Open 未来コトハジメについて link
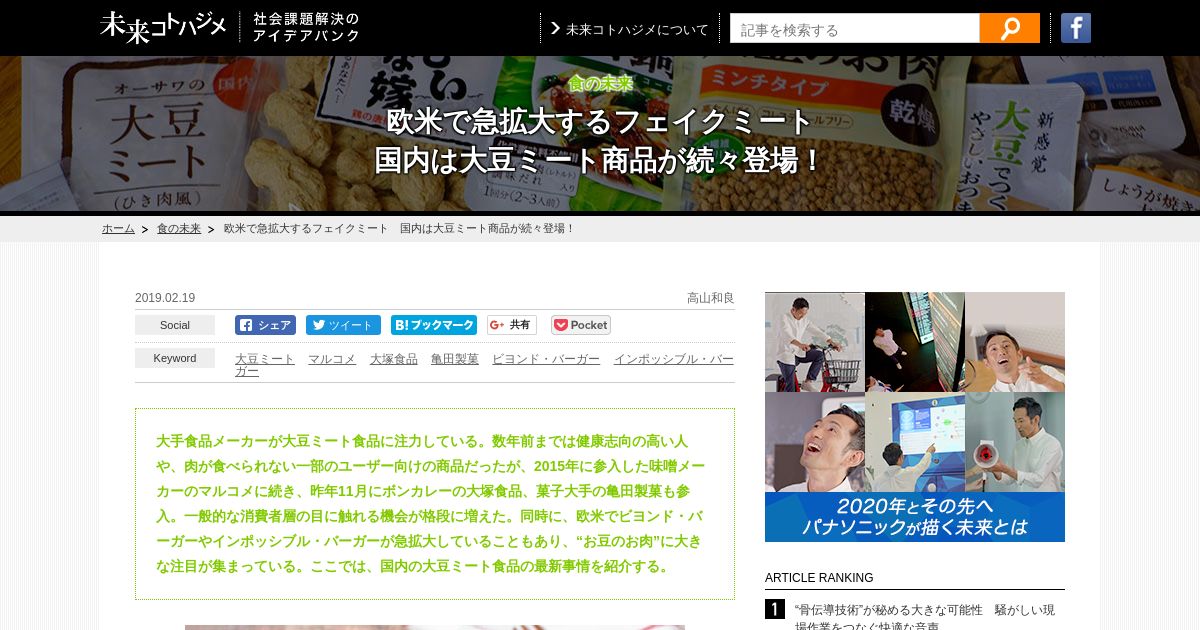The image size is (1200, 630). (x=630, y=29)
